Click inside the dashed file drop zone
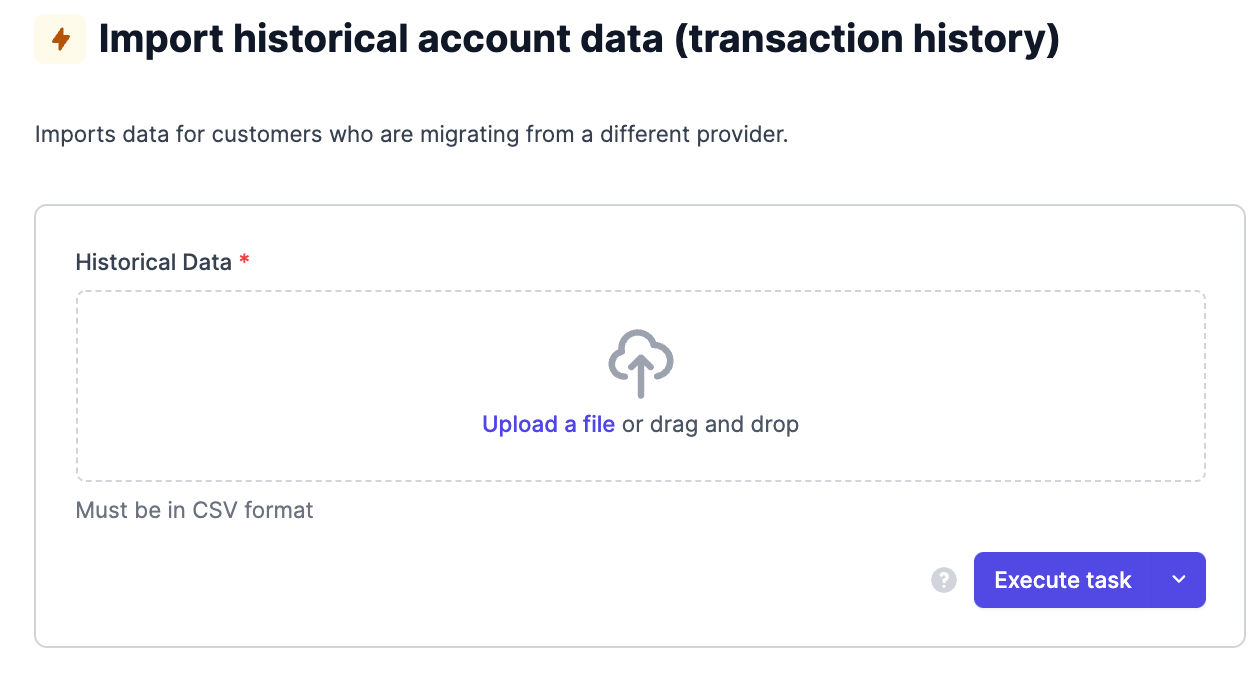Image resolution: width=1258 pixels, height=682 pixels. tap(641, 386)
